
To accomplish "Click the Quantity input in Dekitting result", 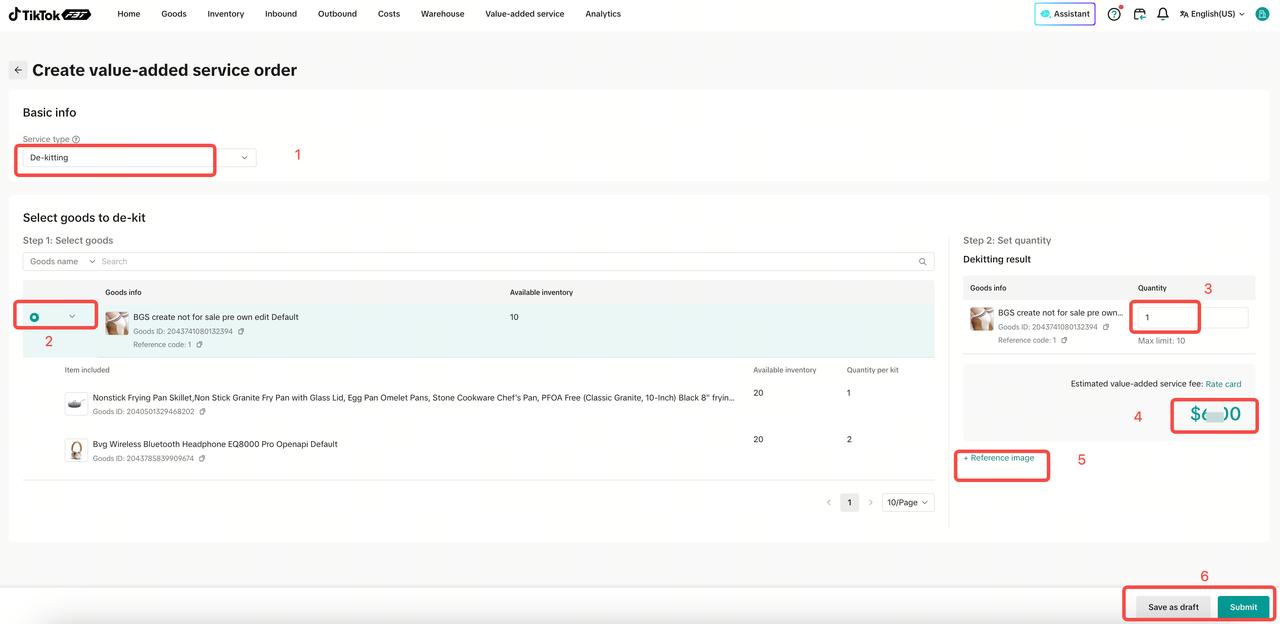I will coord(1193,318).
